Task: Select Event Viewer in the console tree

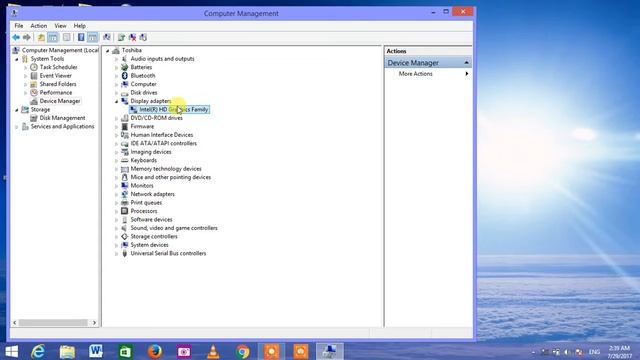Action: (x=56, y=76)
